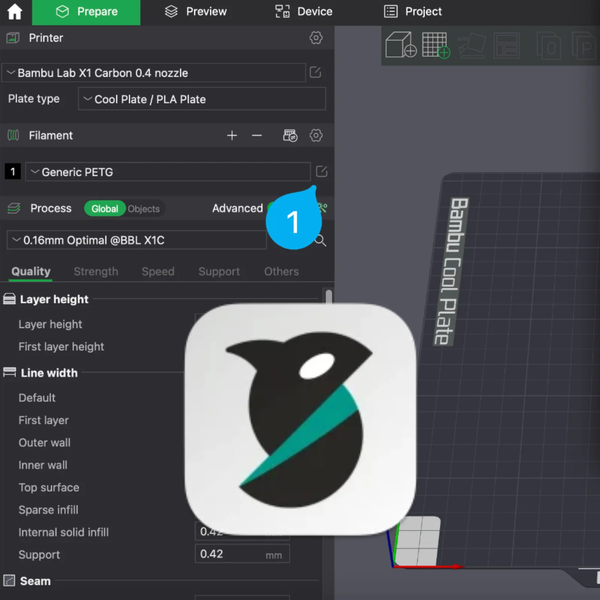Open the Others settings tab
Viewport: 600px width, 600px height.
pos(281,272)
